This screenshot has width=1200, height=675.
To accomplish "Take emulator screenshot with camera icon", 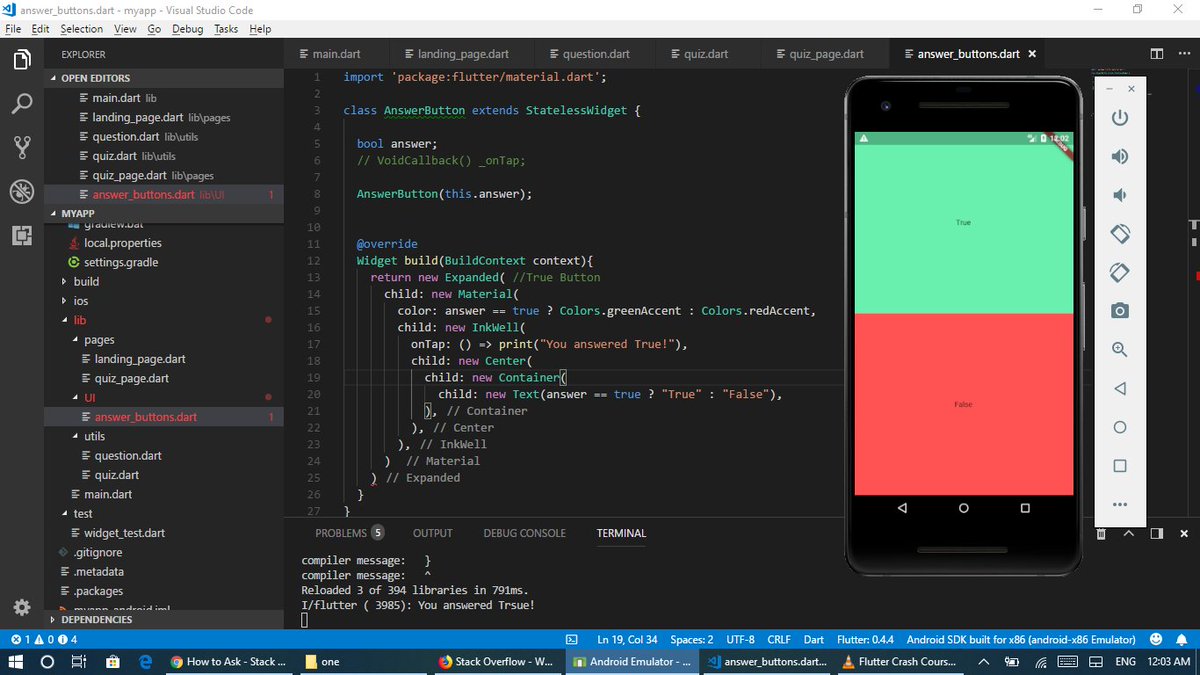I will [1120, 311].
